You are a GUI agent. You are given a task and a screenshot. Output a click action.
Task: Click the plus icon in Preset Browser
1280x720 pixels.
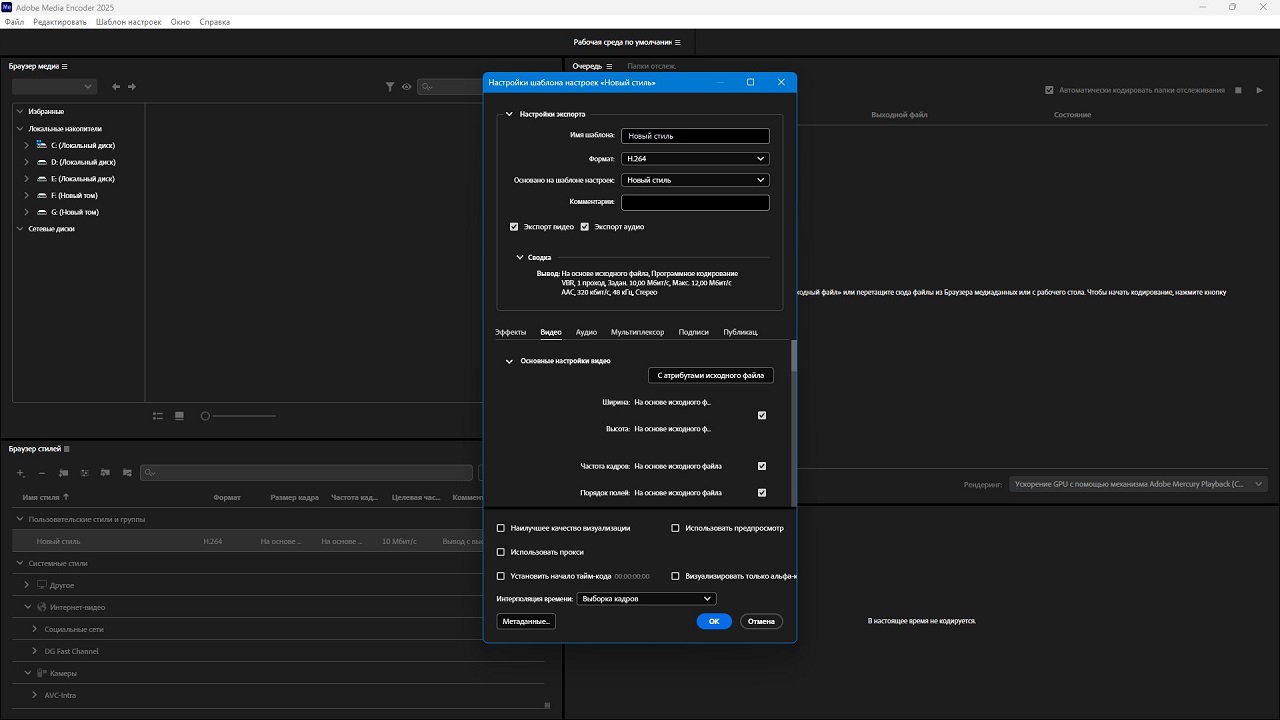click(20, 473)
